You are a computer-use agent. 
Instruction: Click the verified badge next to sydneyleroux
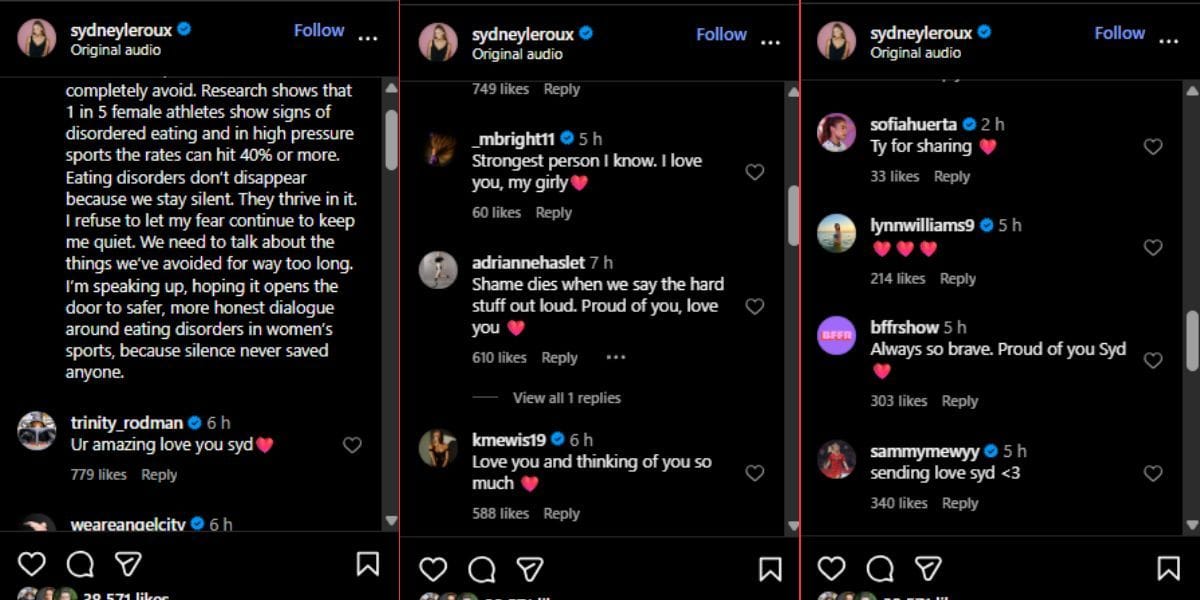point(182,31)
